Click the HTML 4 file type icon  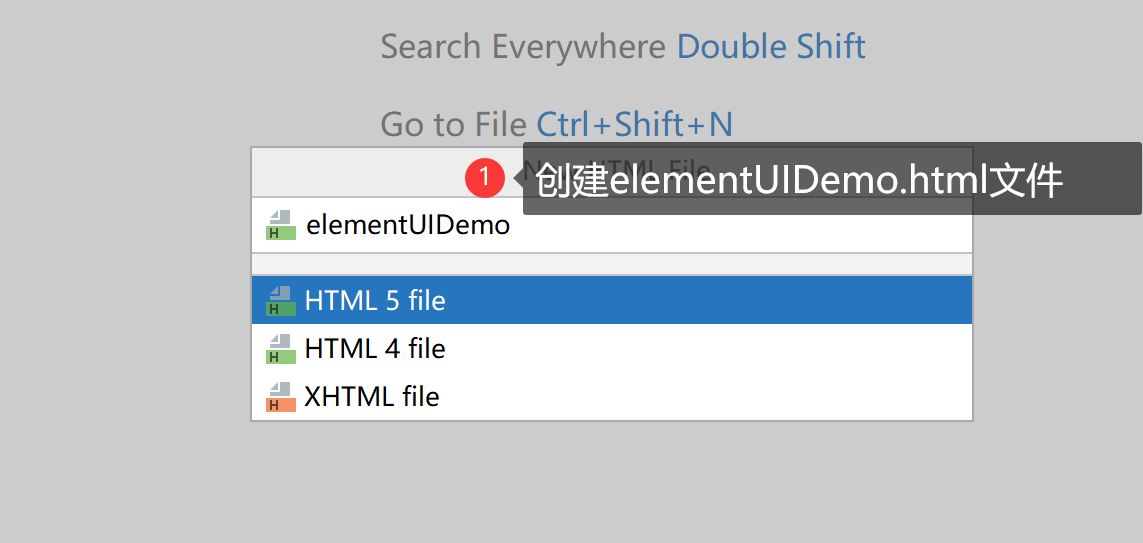[x=281, y=348]
